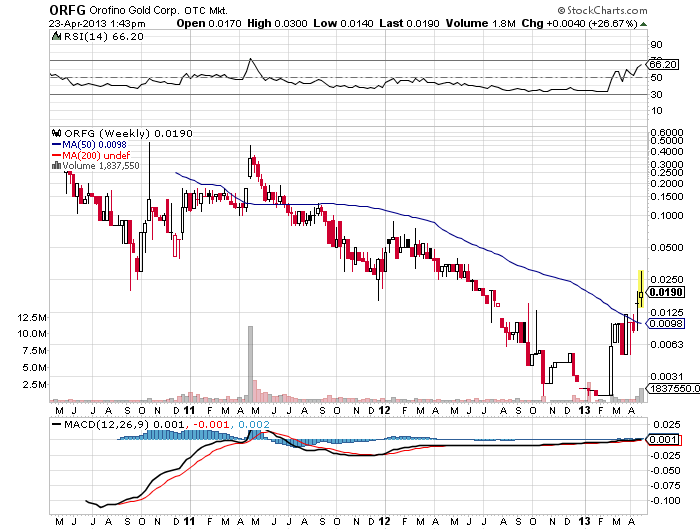The height and width of the screenshot is (530, 700).
Task: Click the 'Chg +0.0040 (+26.67%)' value
Action: click(579, 23)
